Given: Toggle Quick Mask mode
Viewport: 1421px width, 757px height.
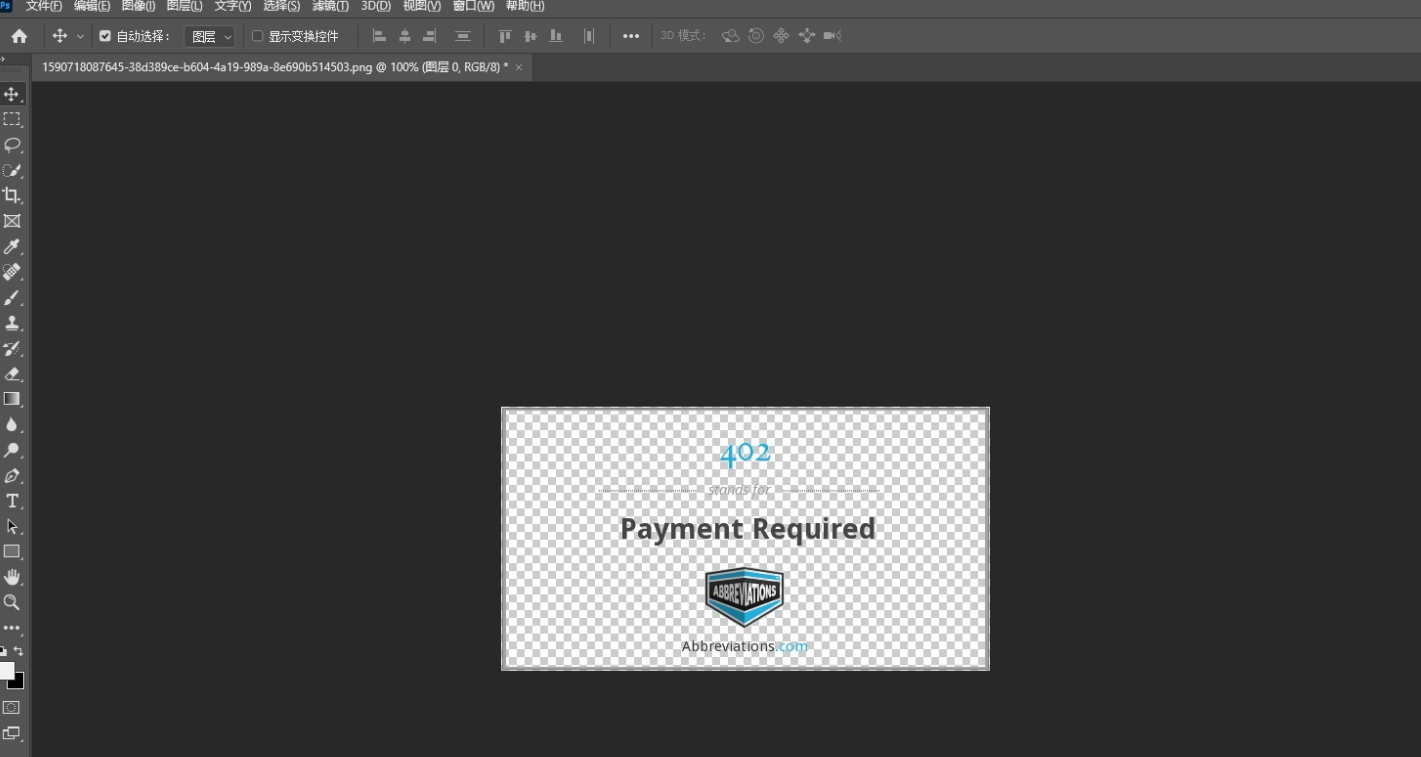Looking at the screenshot, I should point(12,707).
